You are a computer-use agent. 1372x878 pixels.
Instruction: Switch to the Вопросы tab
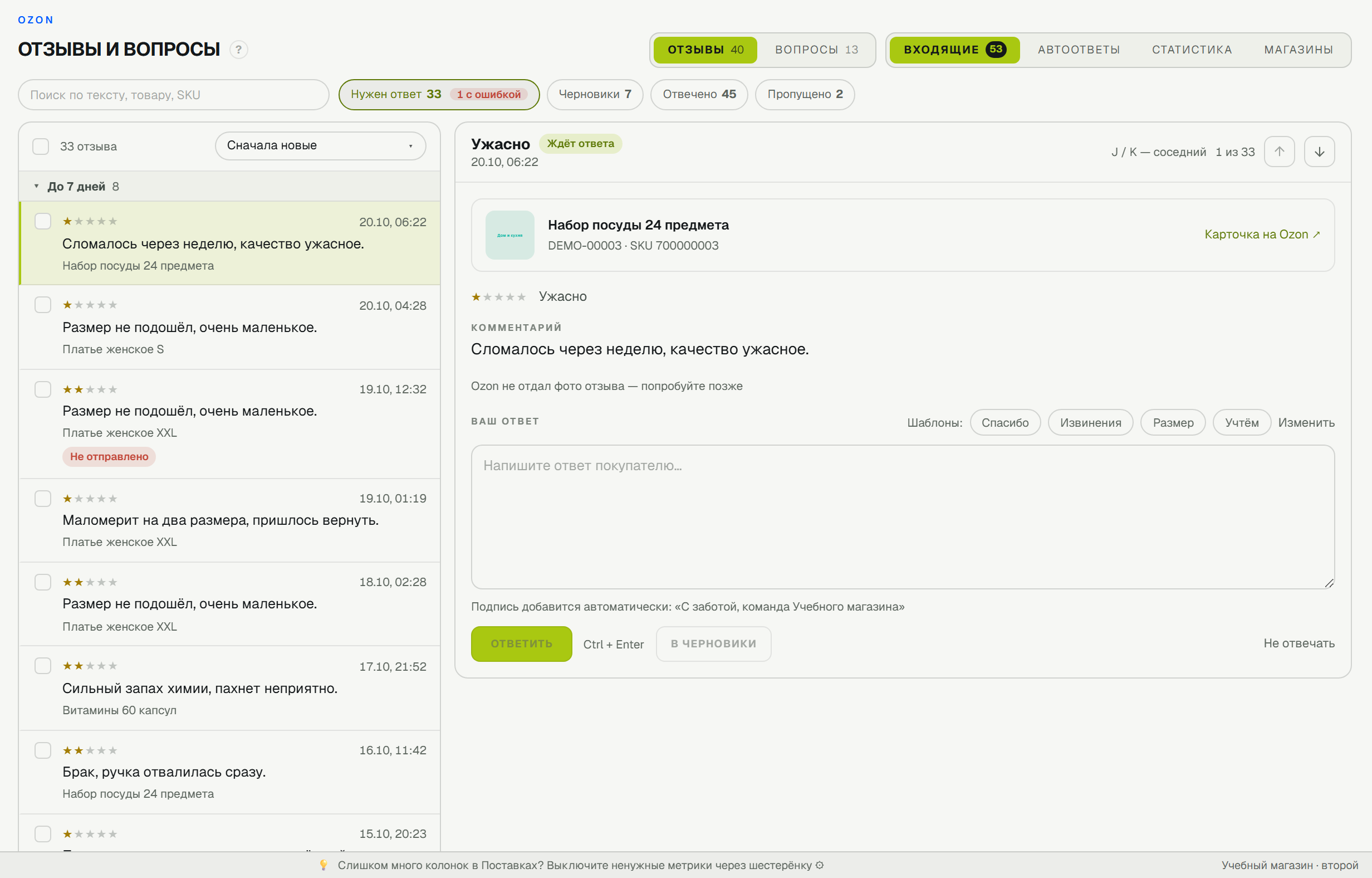coord(816,50)
